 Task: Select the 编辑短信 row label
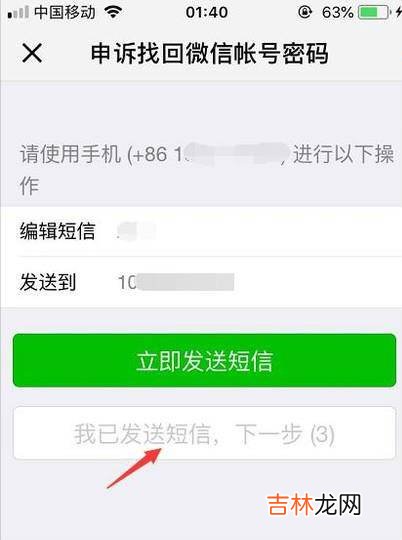coord(57,231)
